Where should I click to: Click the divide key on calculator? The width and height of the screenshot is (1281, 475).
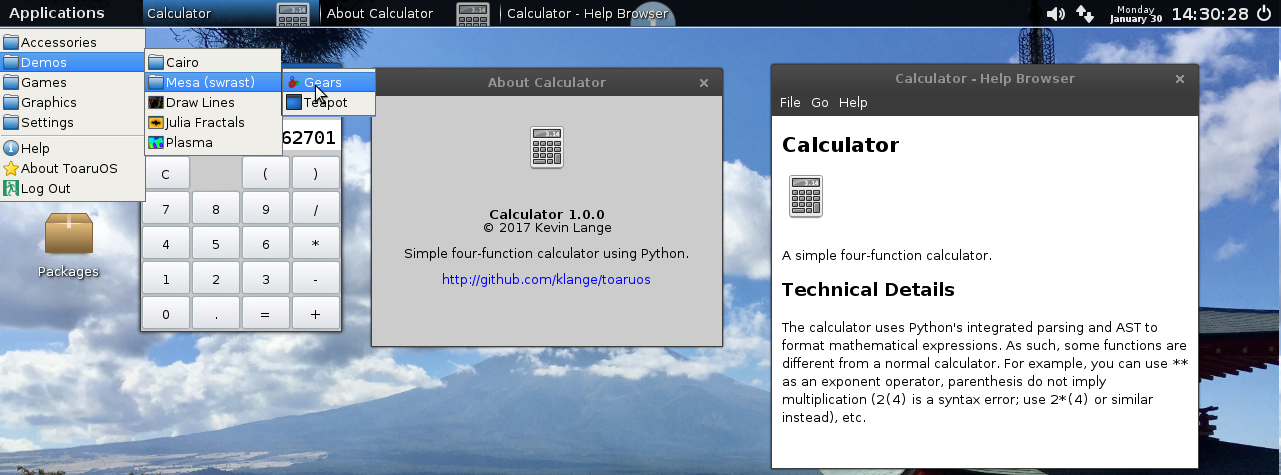pyautogui.click(x=315, y=209)
